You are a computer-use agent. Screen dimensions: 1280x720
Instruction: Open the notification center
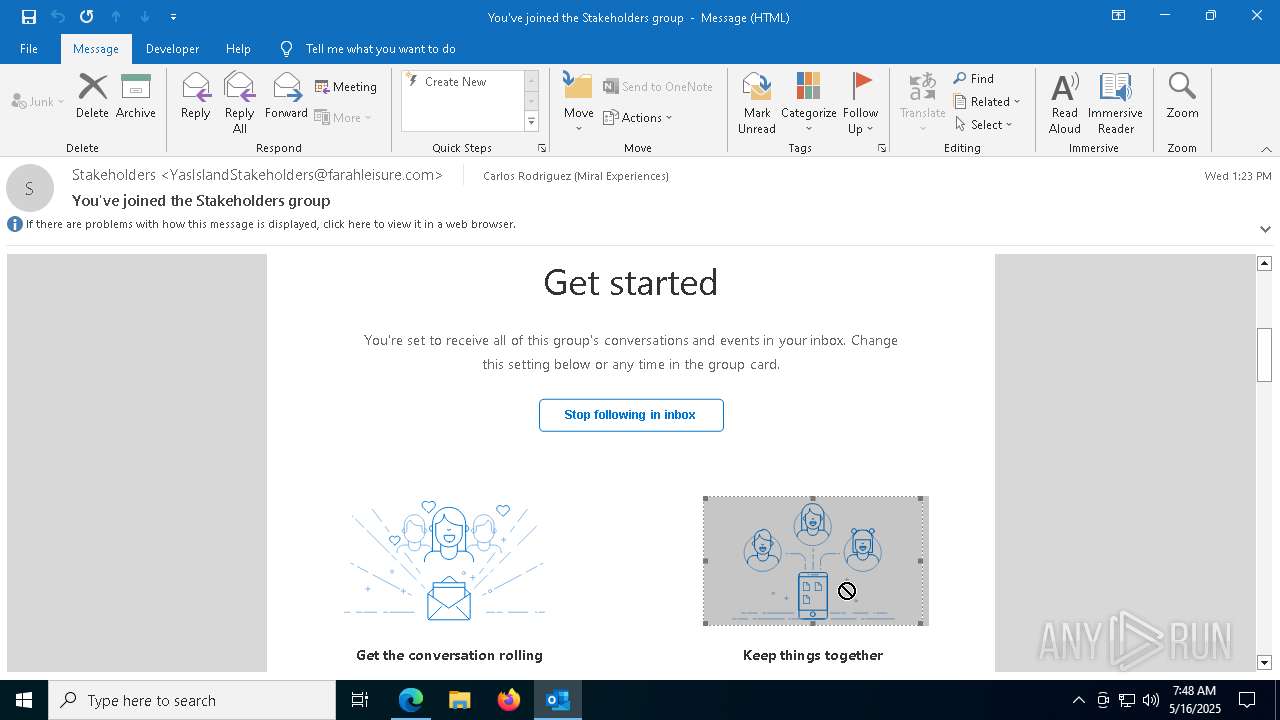click(x=1247, y=700)
